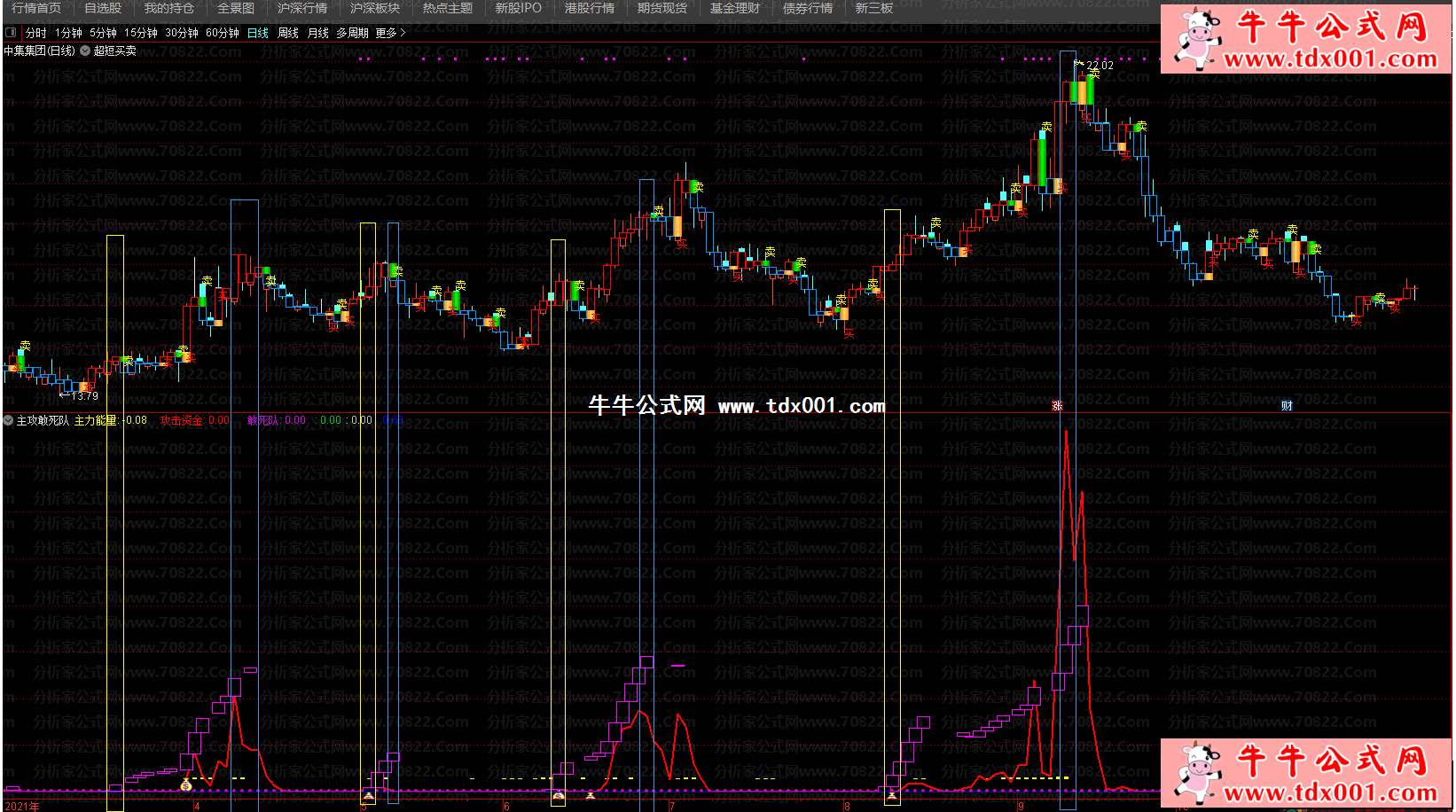
Task: Click the 22.02 high price label
Action: click(1100, 66)
